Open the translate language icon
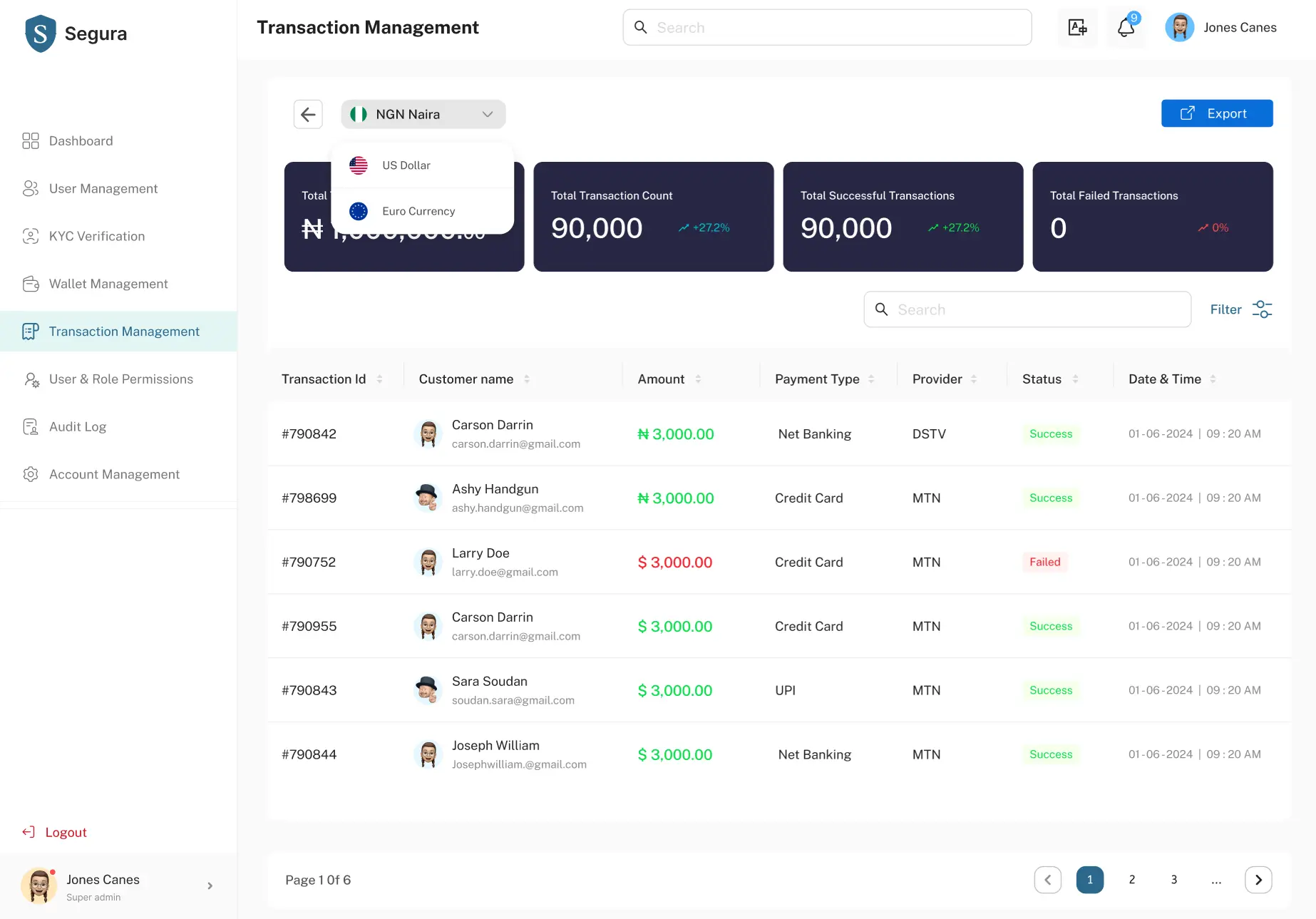 (x=1077, y=28)
